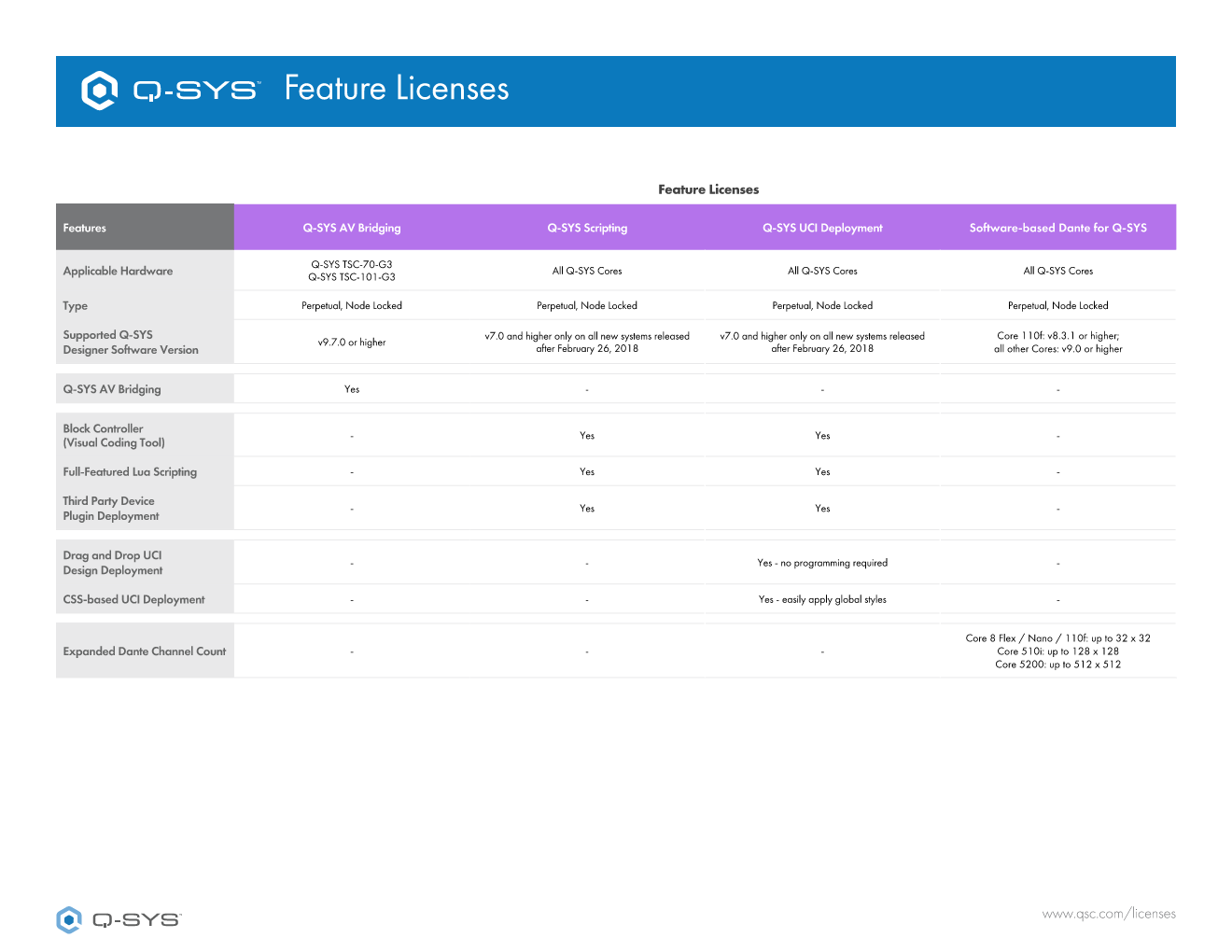Click Yes in the Q-SYS AV Bridging row

coord(352,389)
